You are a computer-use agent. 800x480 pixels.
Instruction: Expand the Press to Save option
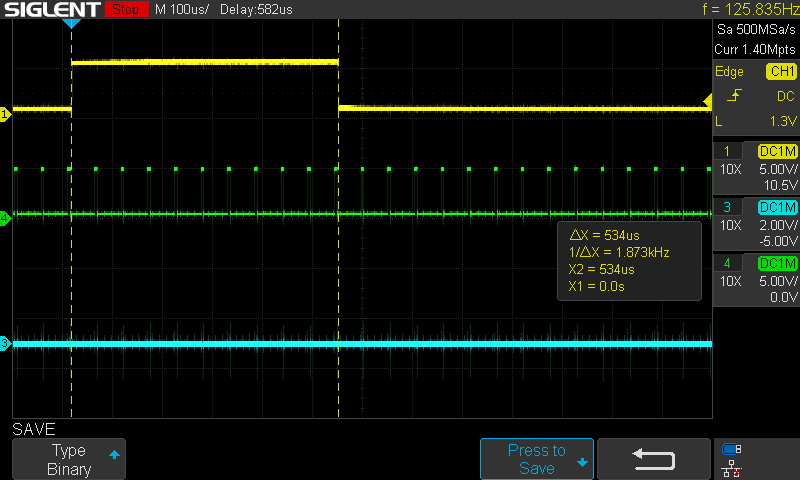click(x=537, y=459)
